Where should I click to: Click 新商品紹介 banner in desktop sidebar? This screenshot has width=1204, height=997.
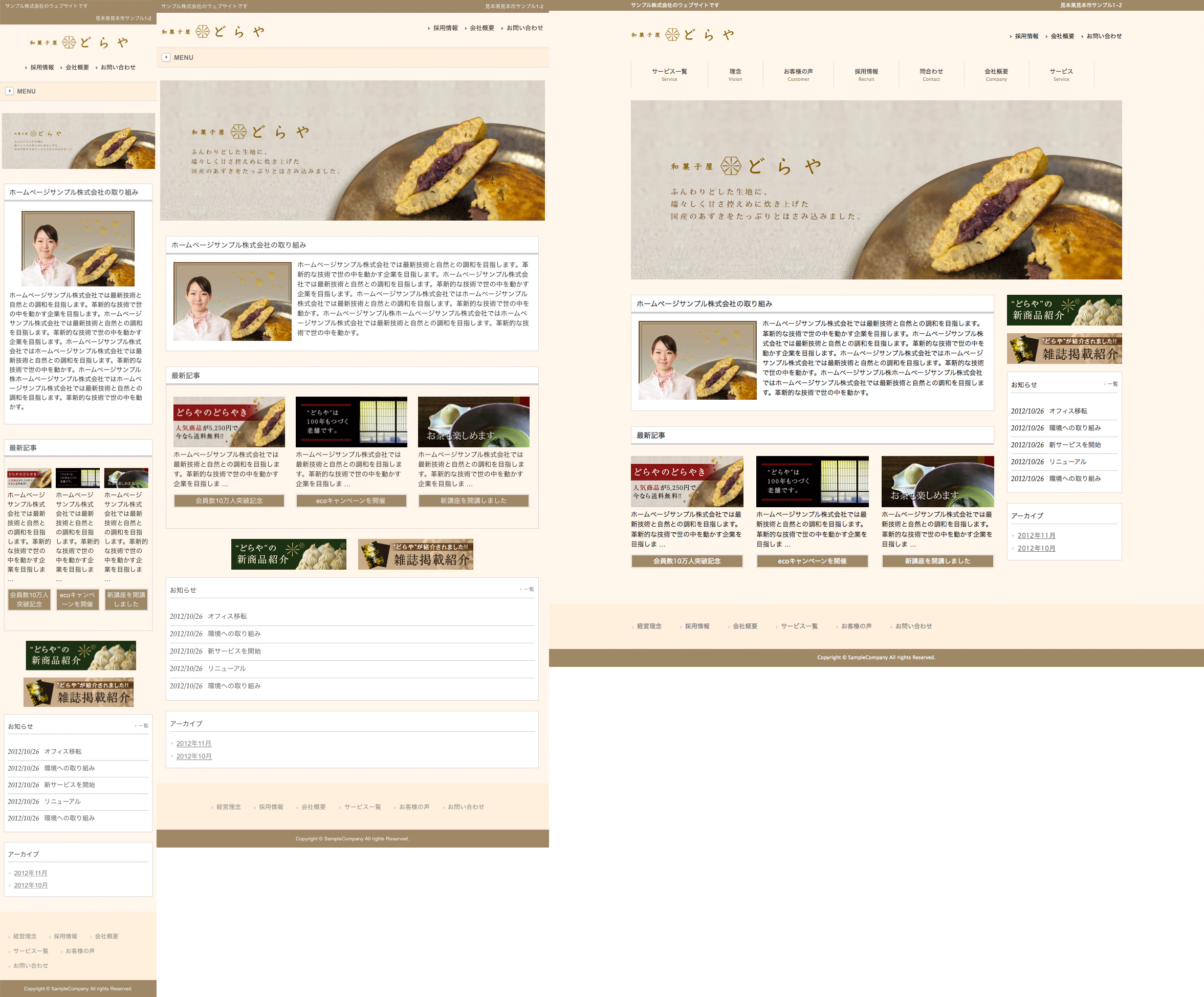(1064, 310)
